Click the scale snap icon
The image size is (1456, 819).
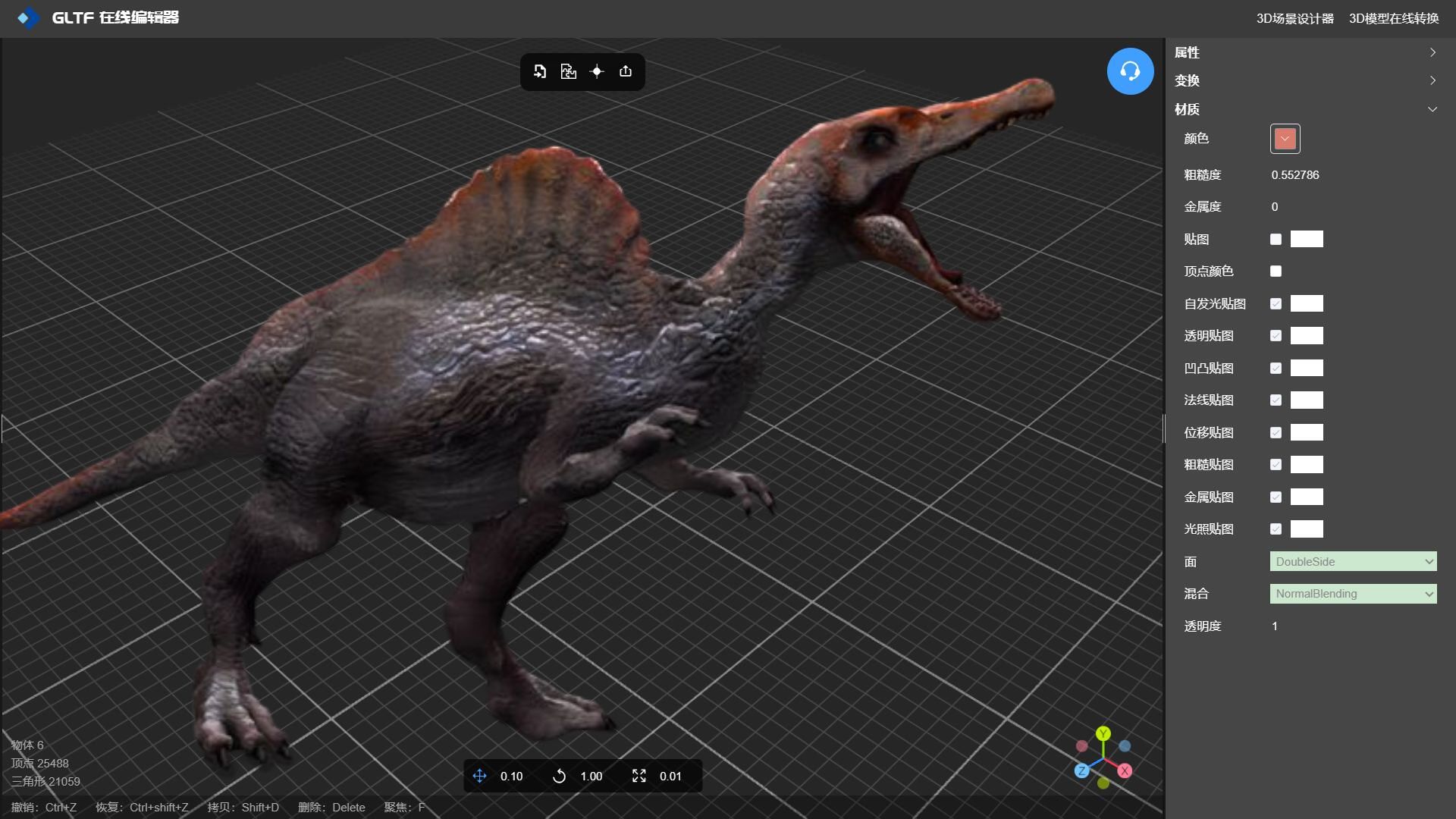tap(639, 776)
